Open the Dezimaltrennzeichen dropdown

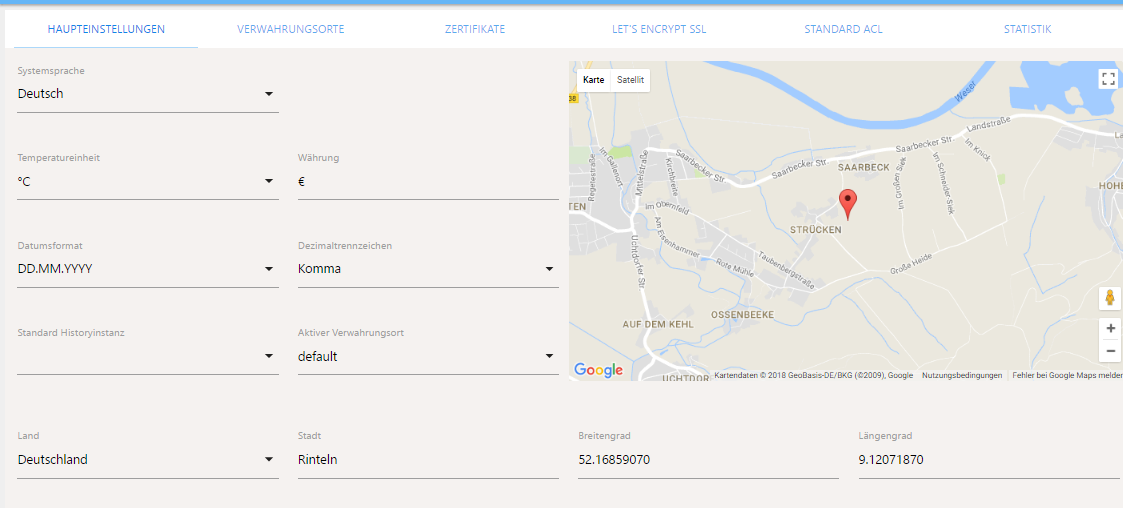pos(428,269)
